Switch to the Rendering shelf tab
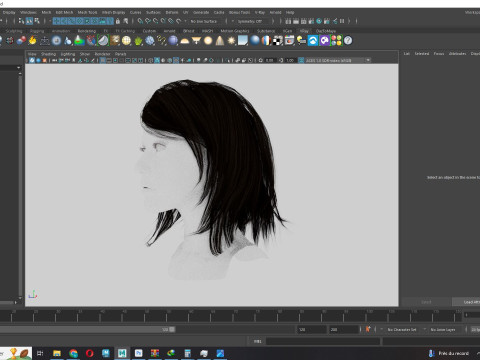 87,31
